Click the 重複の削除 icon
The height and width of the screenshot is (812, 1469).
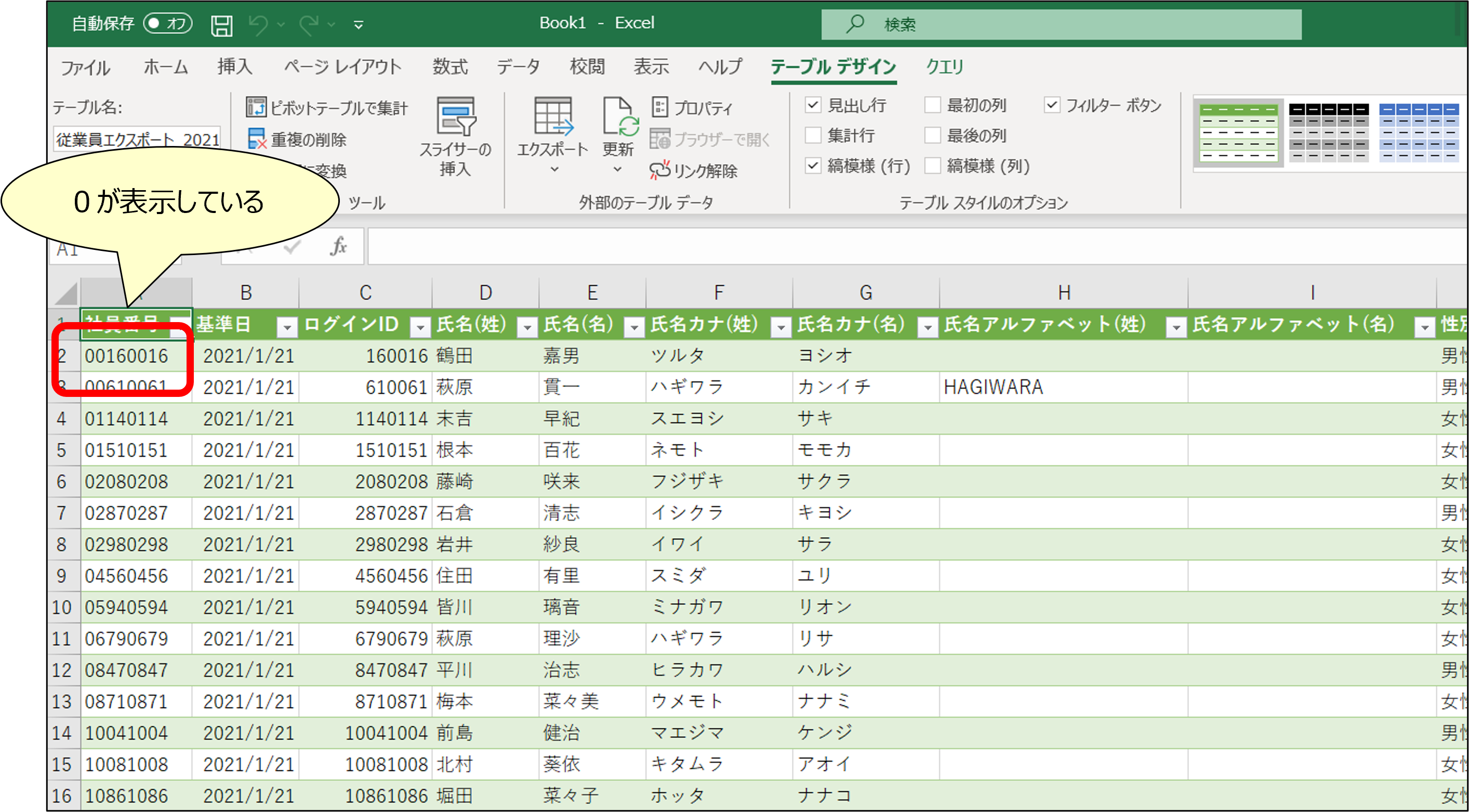pos(257,139)
